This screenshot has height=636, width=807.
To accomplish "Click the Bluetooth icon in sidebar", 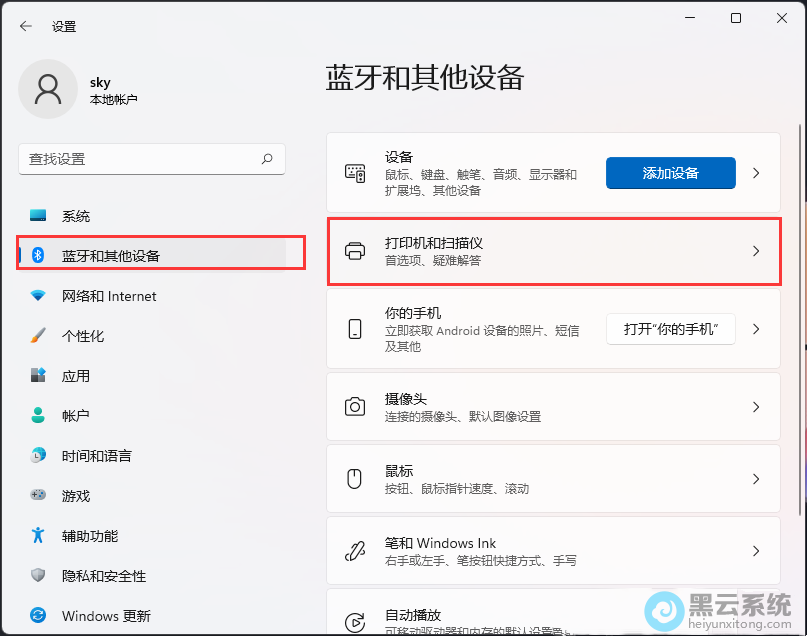I will point(39,256).
